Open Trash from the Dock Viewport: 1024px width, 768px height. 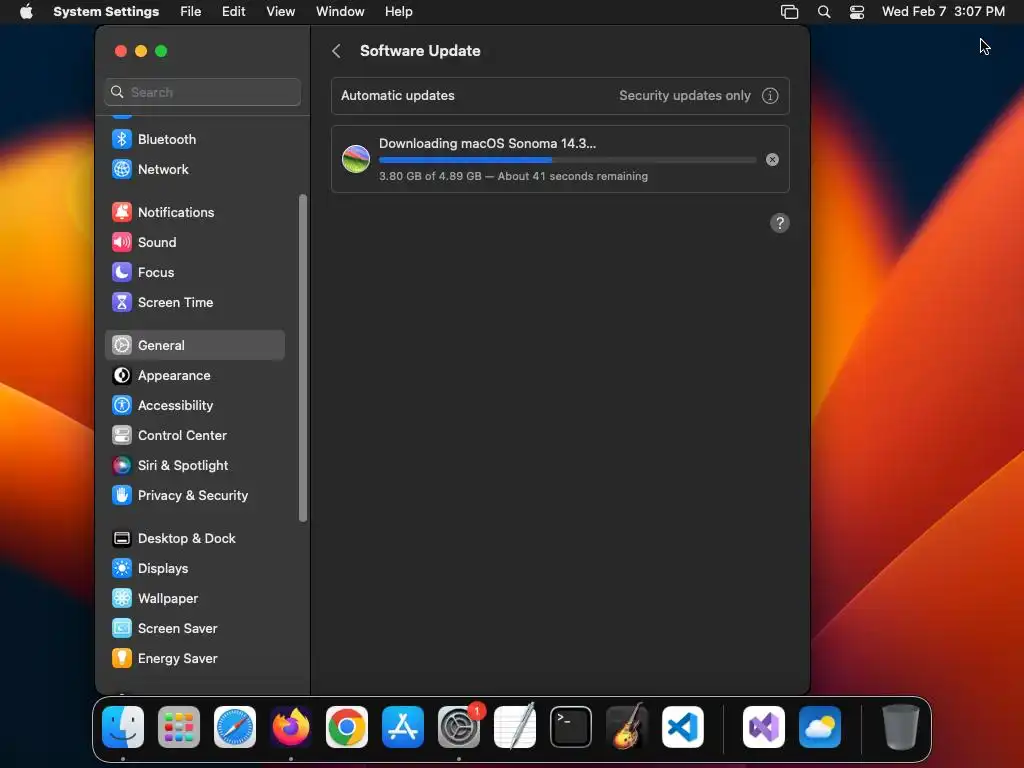(901, 727)
